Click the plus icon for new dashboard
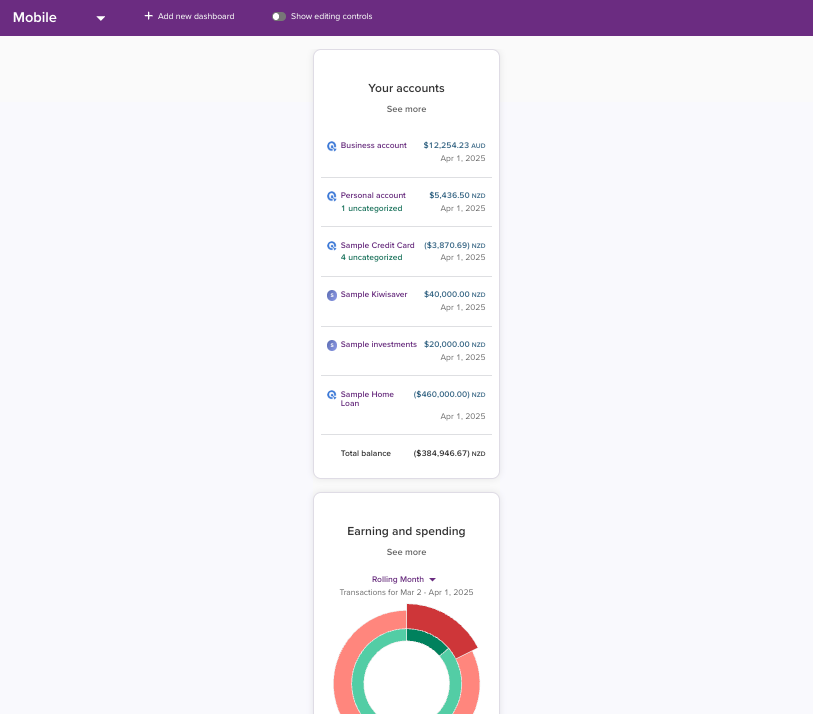The image size is (813, 714). pos(148,16)
